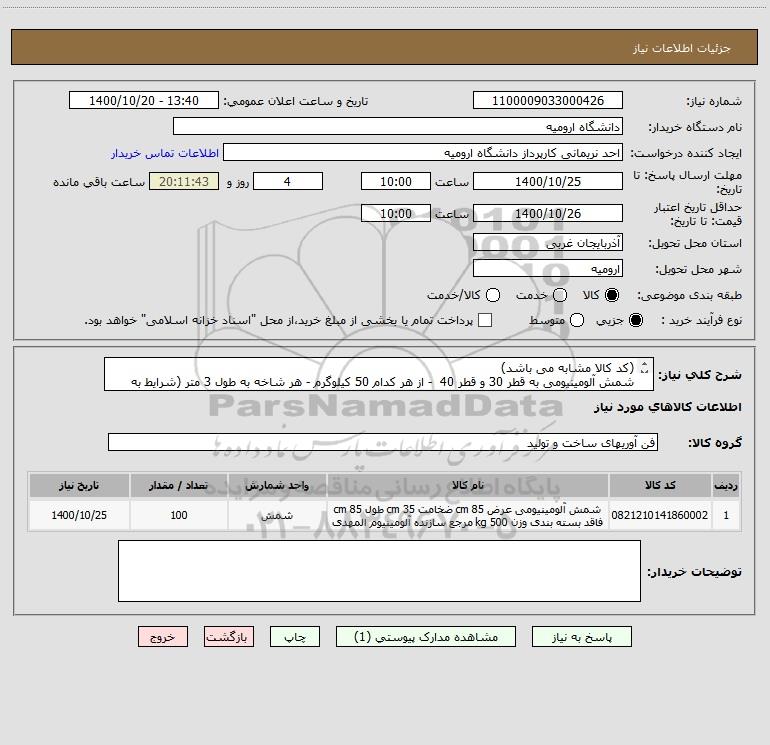The height and width of the screenshot is (745, 770).
Task: Click the ایجاد کننده درخواست field
Action: tap(423, 153)
